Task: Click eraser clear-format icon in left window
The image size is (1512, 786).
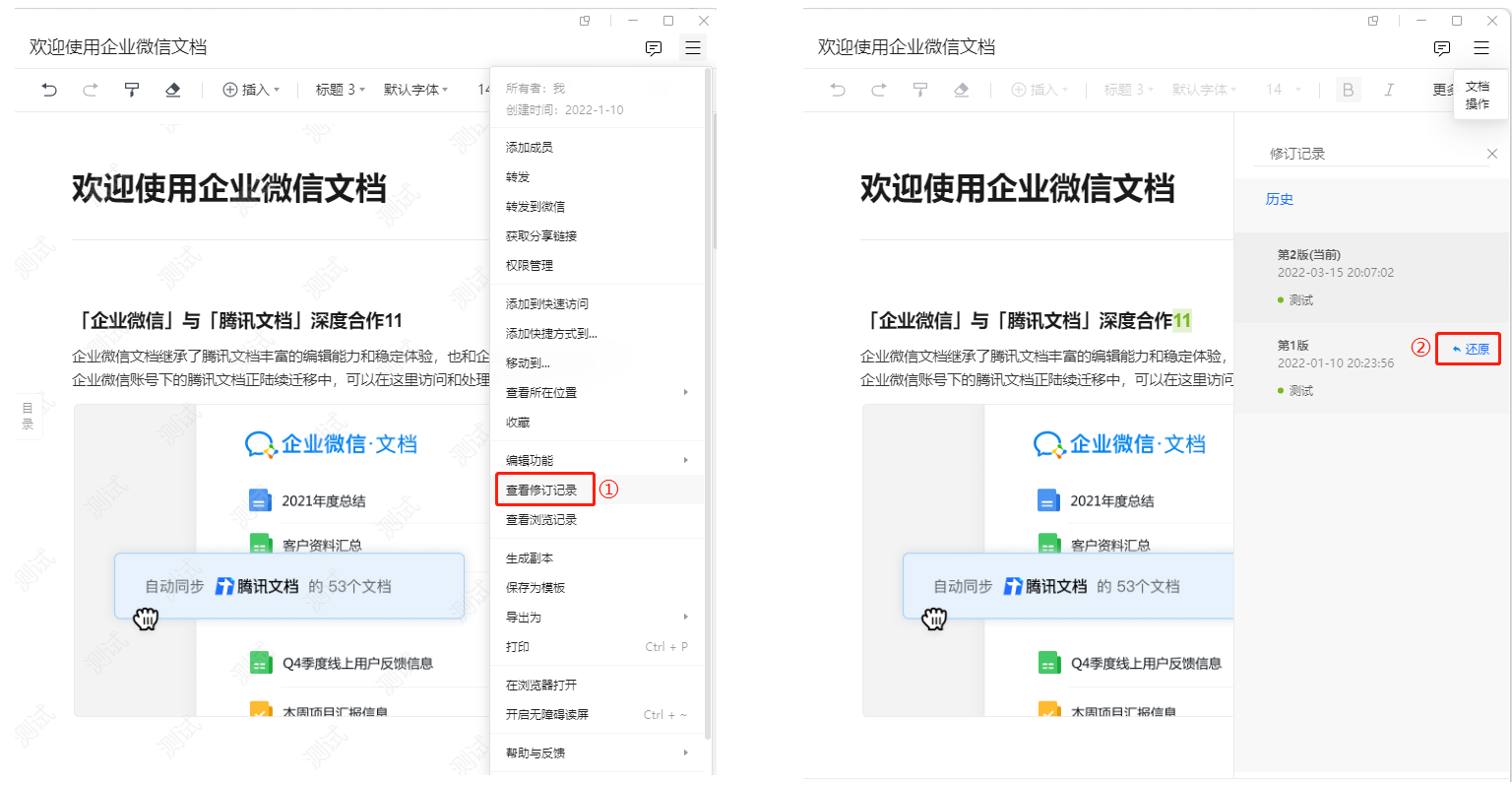Action: click(173, 90)
